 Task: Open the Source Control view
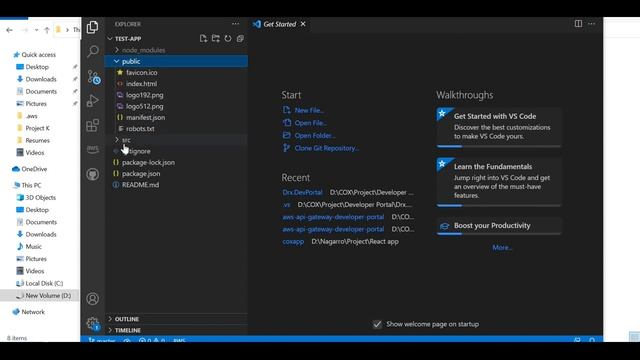(93, 77)
